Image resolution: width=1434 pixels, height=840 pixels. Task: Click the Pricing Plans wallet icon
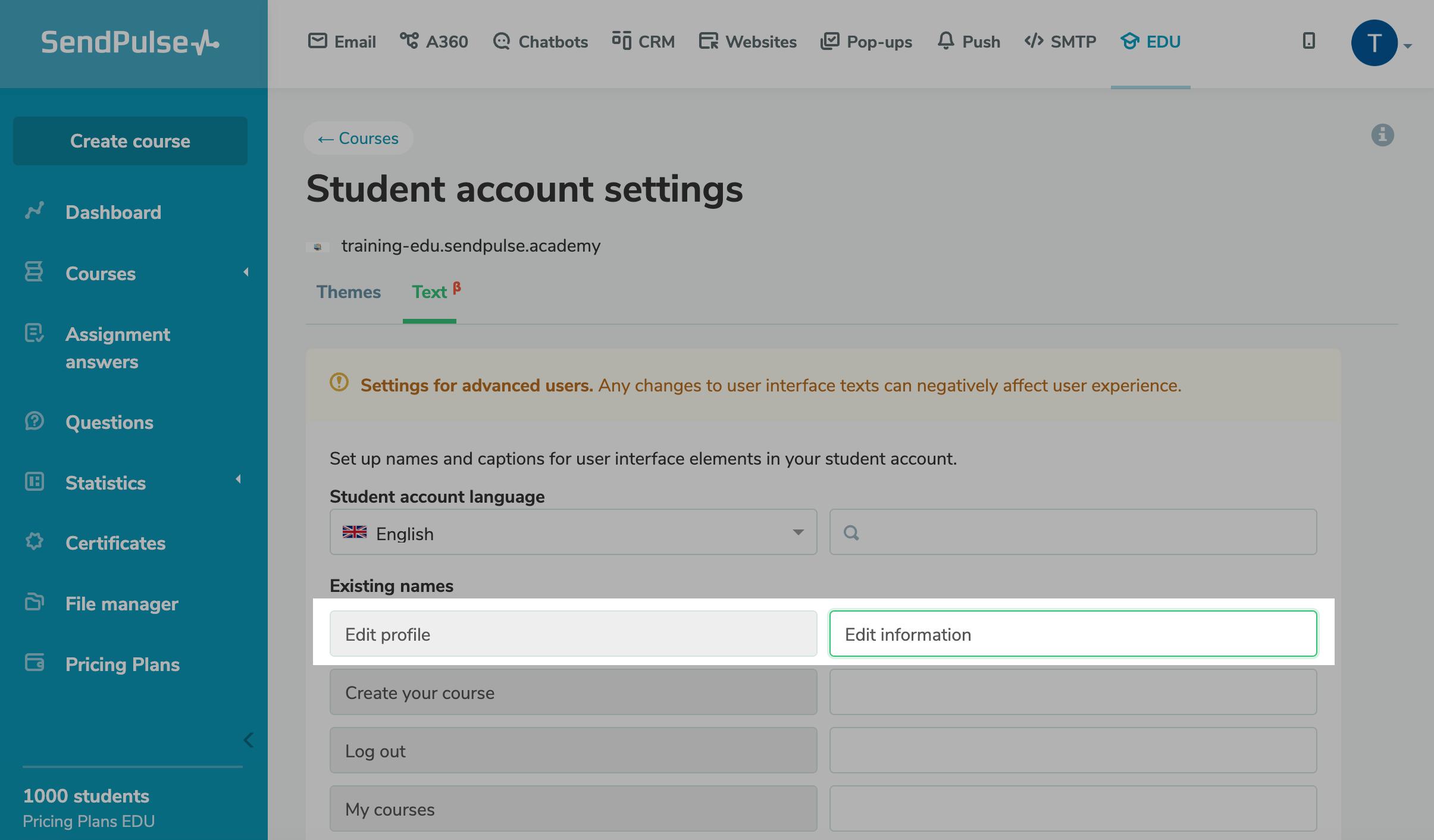[35, 662]
